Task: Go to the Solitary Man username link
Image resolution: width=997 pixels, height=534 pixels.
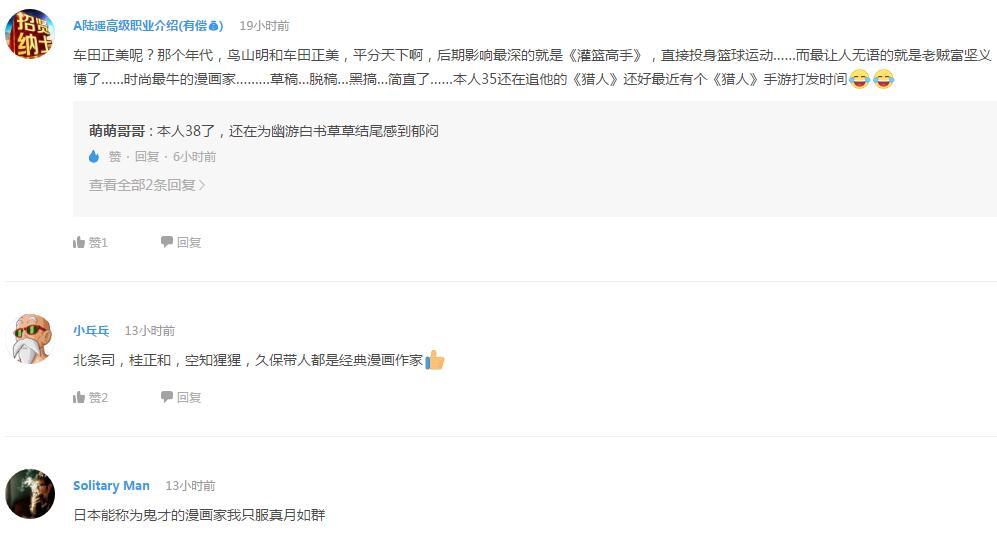Action: pos(111,485)
